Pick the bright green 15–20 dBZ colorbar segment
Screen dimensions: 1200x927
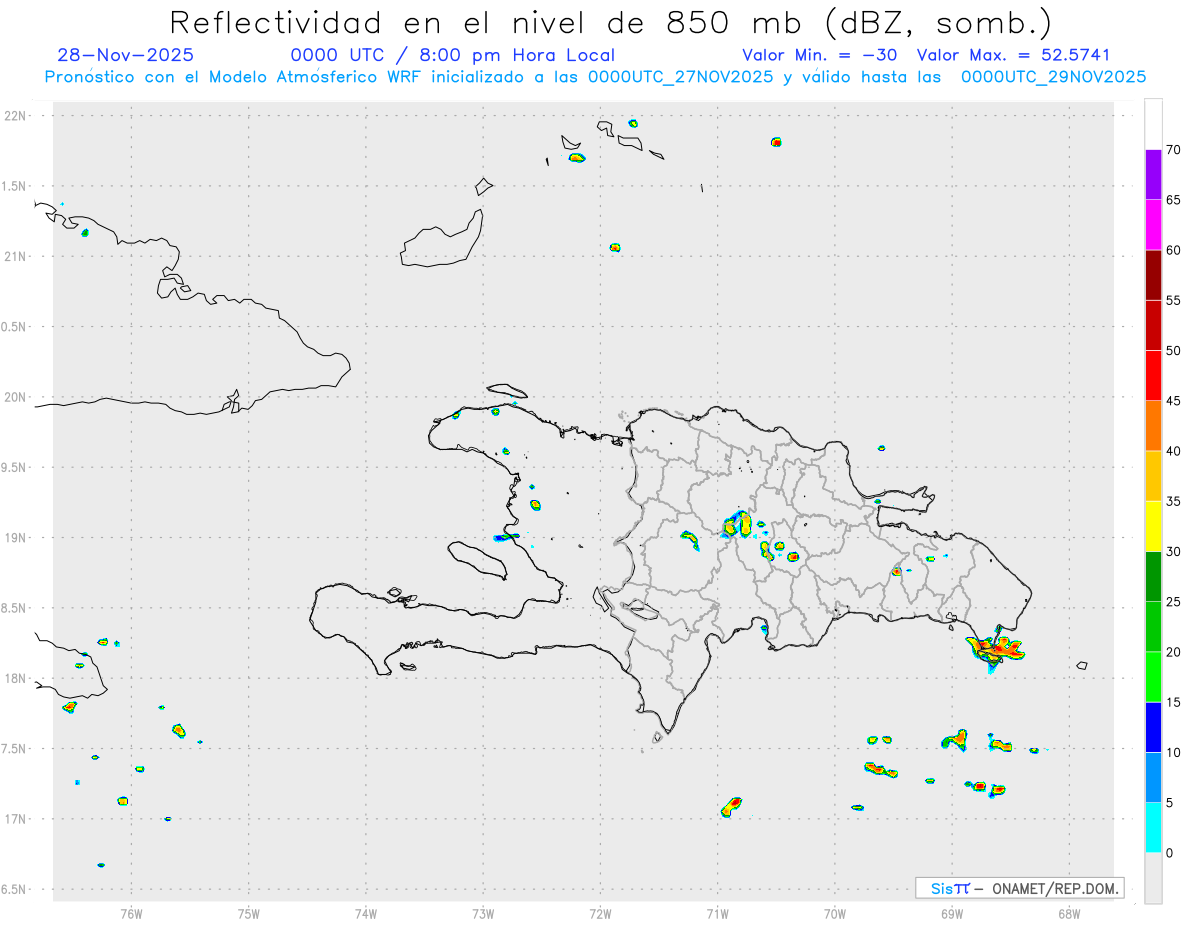[1153, 677]
